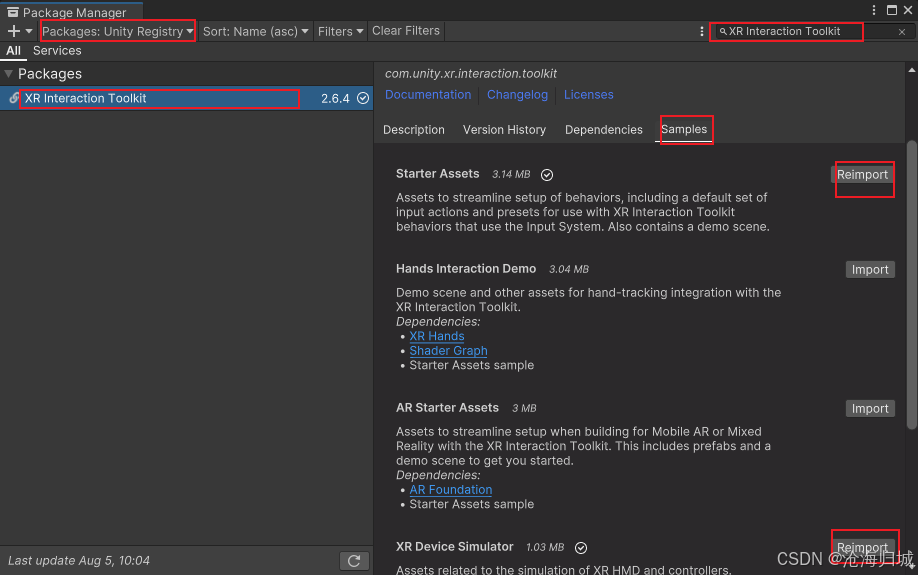The height and width of the screenshot is (575, 918).
Task: Click the 2.6.4 version number
Action: click(x=335, y=98)
